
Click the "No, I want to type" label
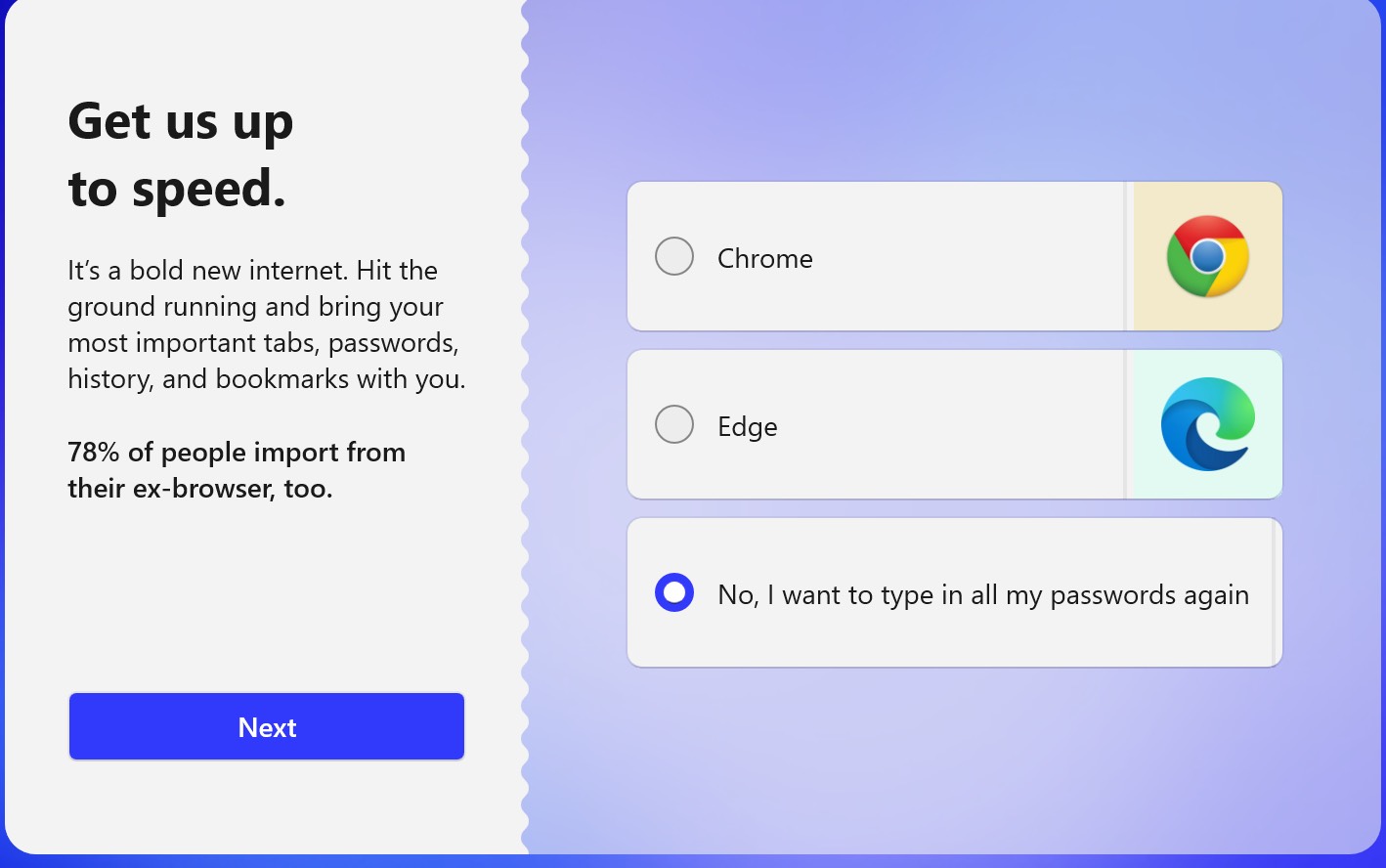pos(982,594)
